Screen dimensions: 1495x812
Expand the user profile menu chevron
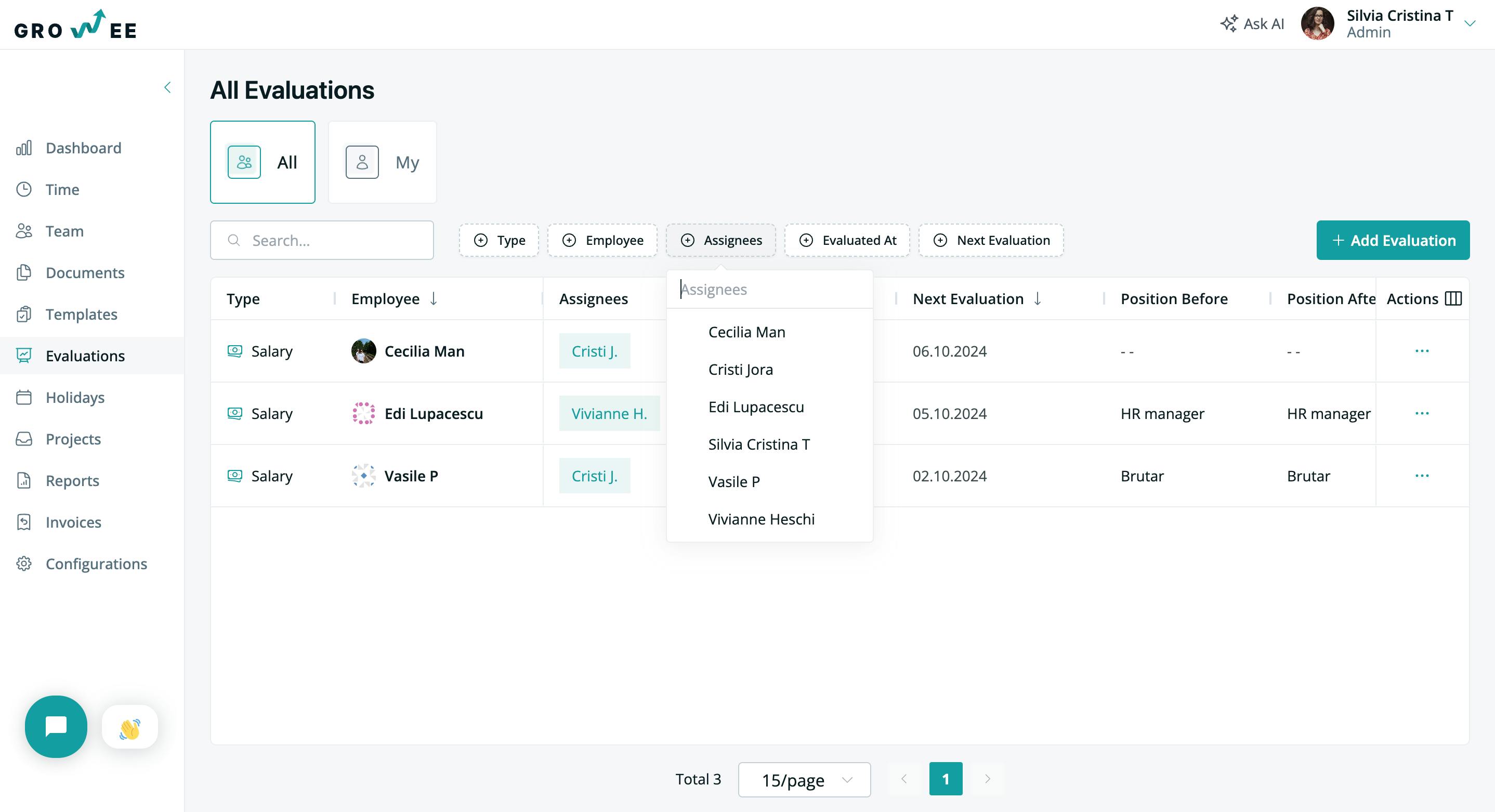[x=1470, y=24]
